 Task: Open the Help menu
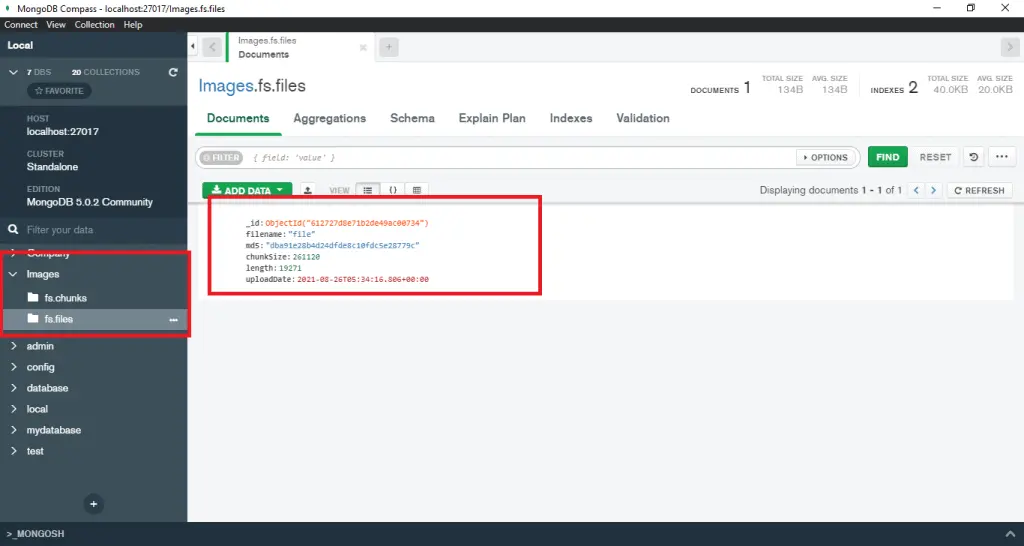133,25
